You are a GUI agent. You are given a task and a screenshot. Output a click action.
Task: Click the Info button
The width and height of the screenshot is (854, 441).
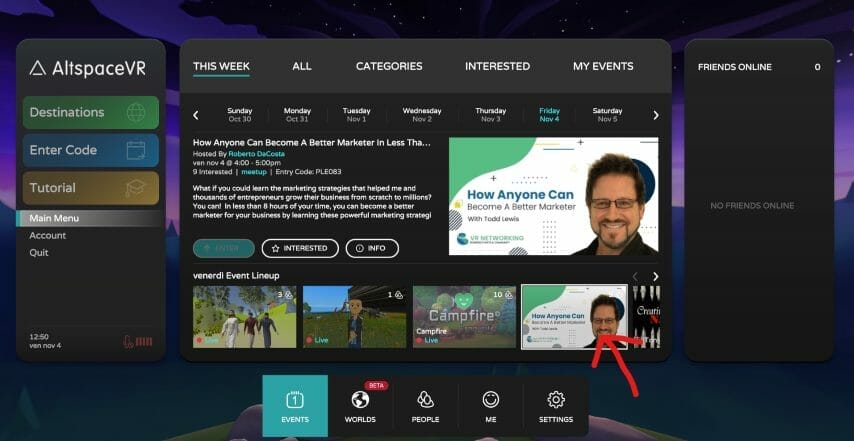point(372,248)
